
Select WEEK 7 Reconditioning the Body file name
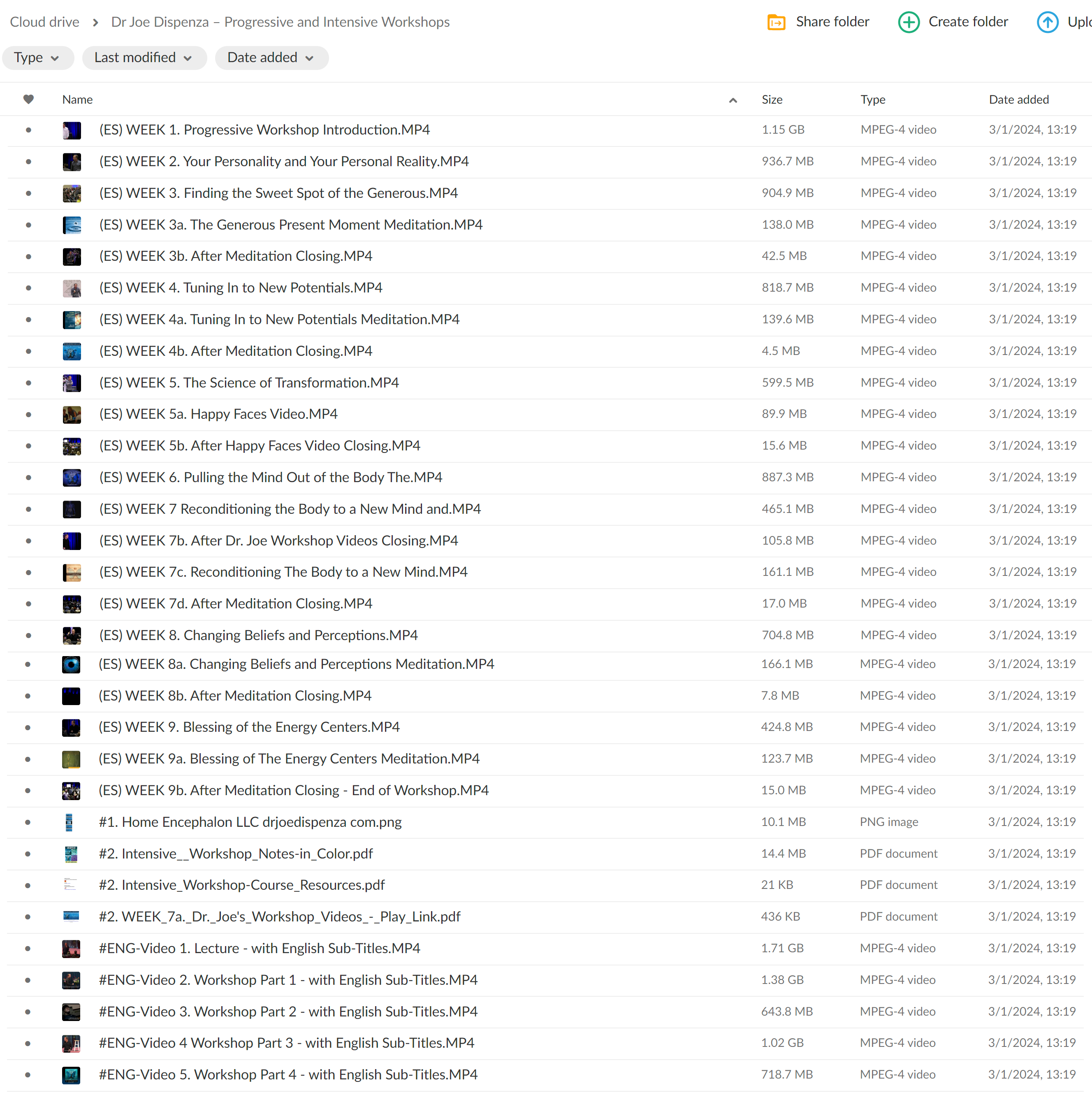[x=290, y=509]
